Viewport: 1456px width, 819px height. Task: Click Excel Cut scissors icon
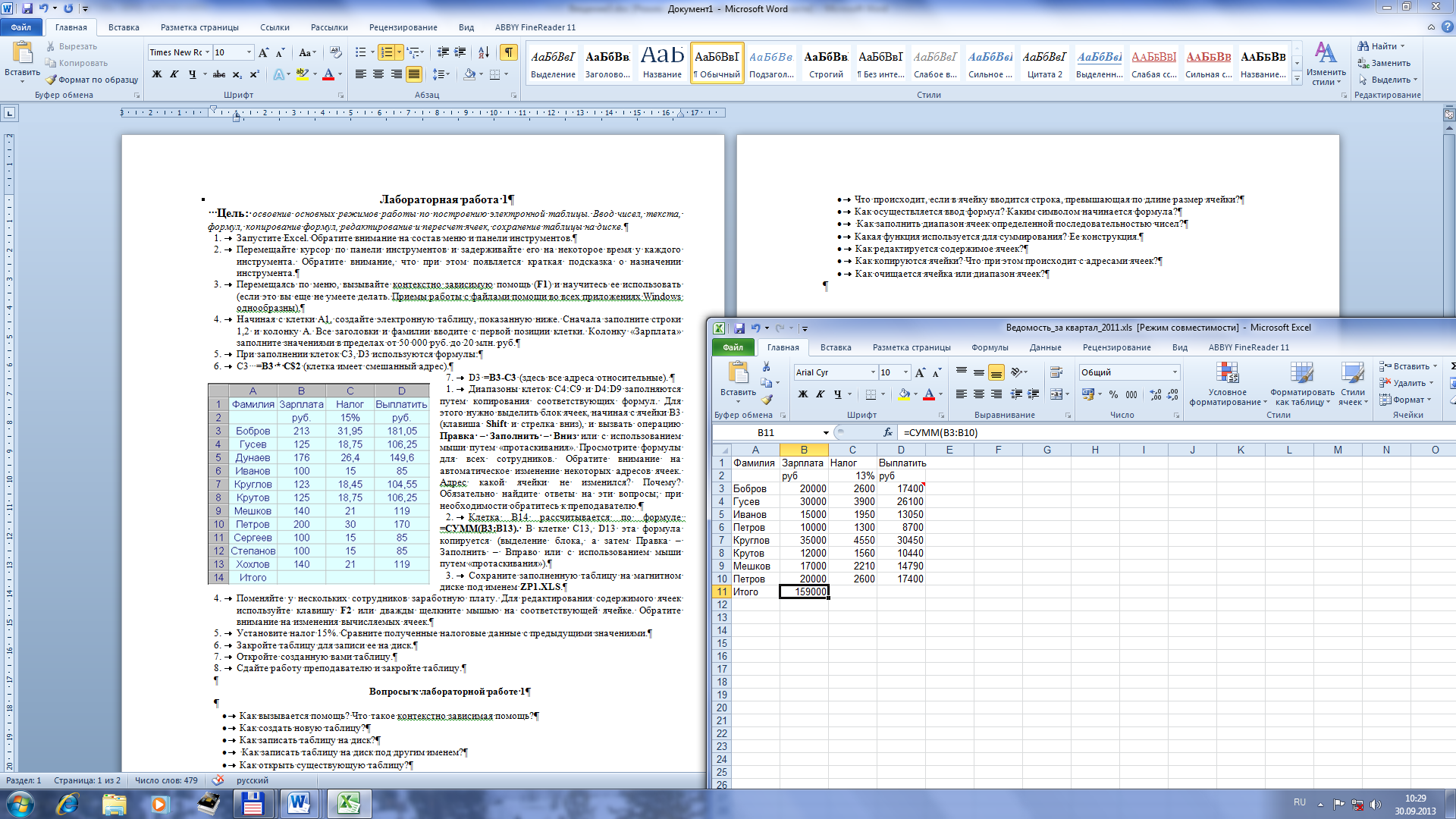coord(767,367)
